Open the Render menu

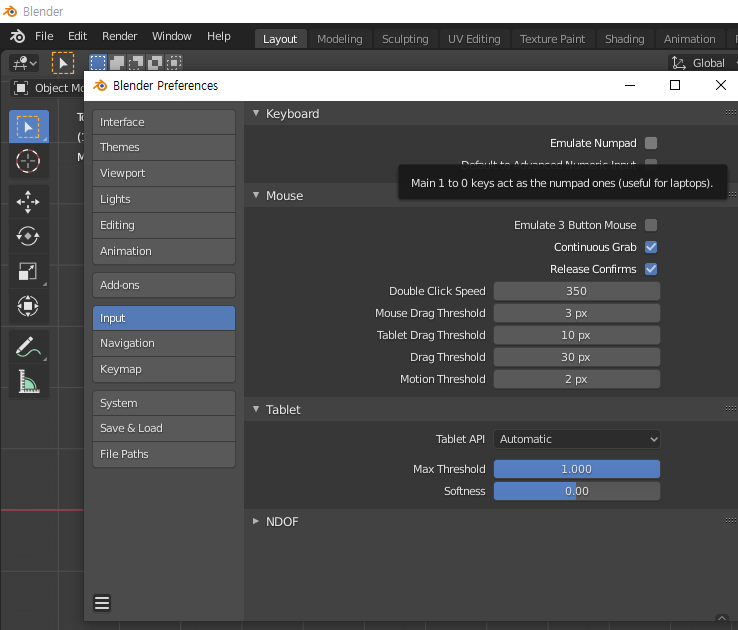coord(120,36)
